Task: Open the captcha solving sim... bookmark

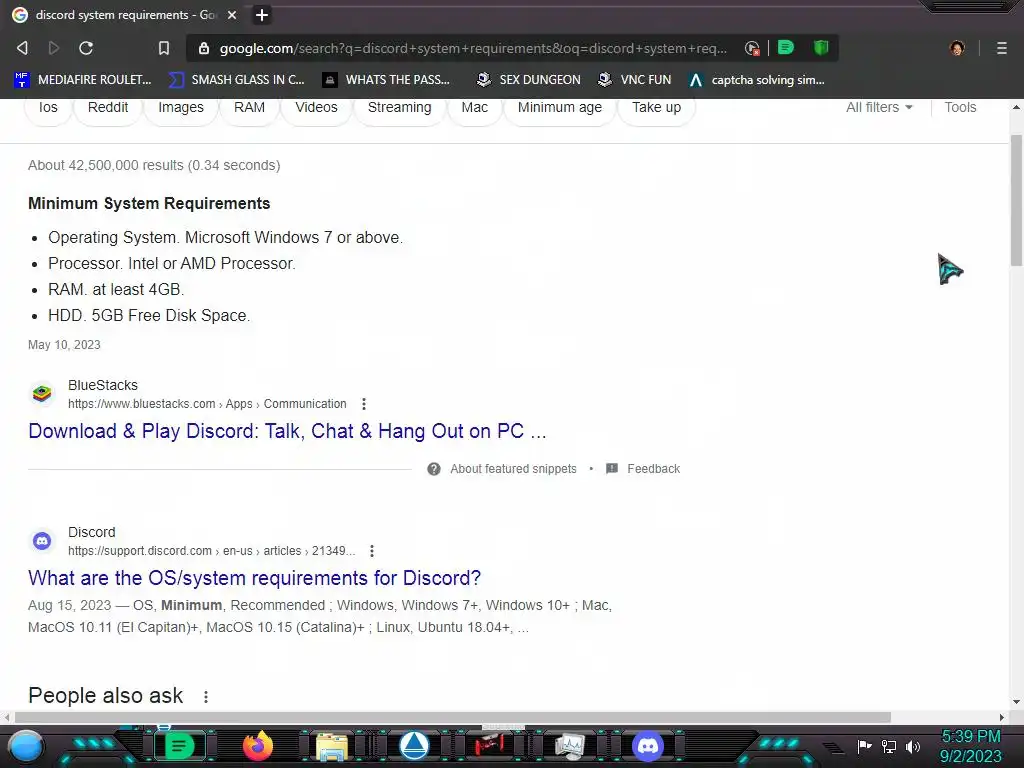Action: point(757,80)
